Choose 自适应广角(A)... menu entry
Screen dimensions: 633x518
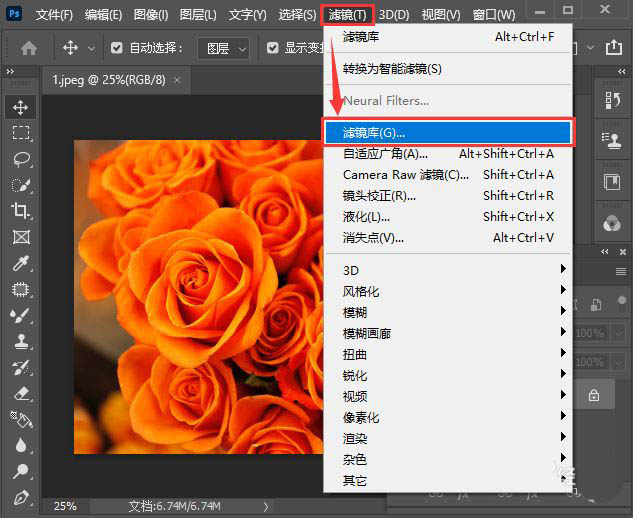point(448,153)
